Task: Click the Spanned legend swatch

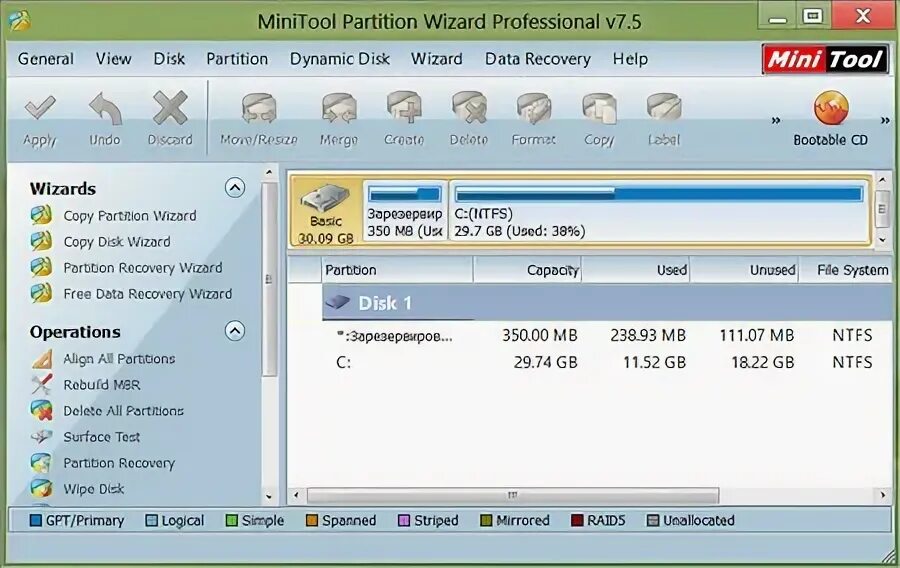Action: click(312, 520)
